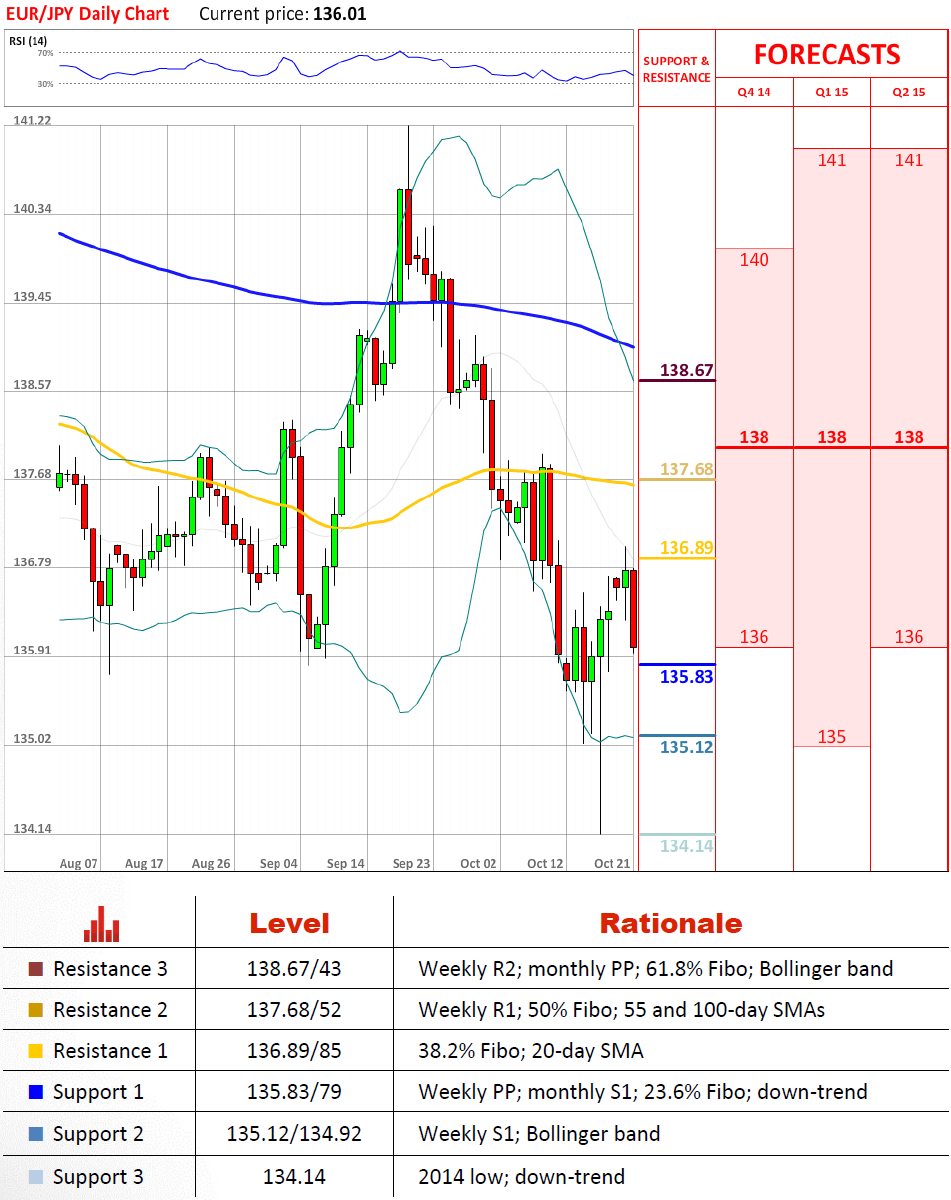
Task: Click the "135" forecast in Q1 15 column
Action: [832, 737]
